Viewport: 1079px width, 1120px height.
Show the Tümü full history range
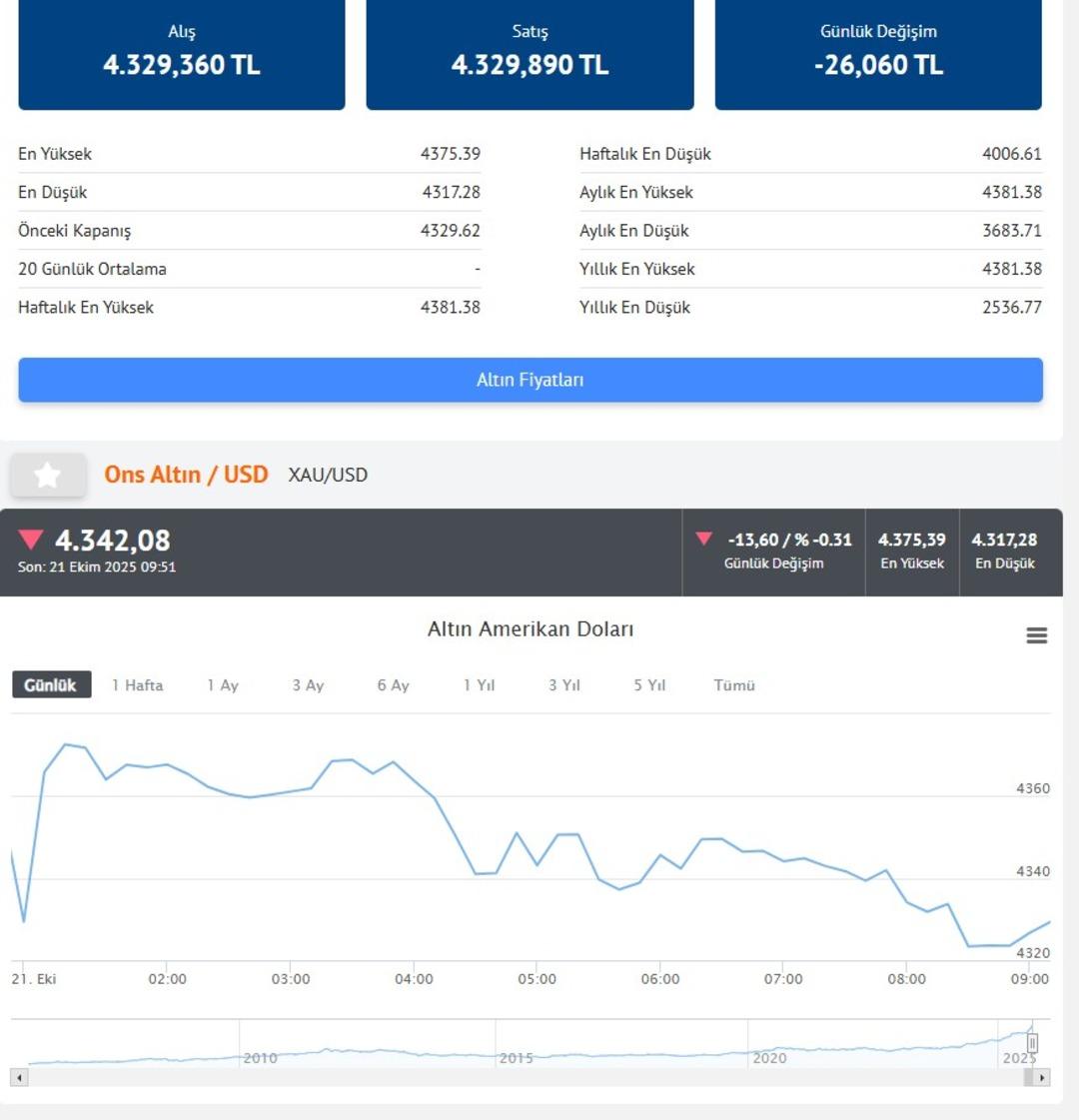[x=734, y=685]
